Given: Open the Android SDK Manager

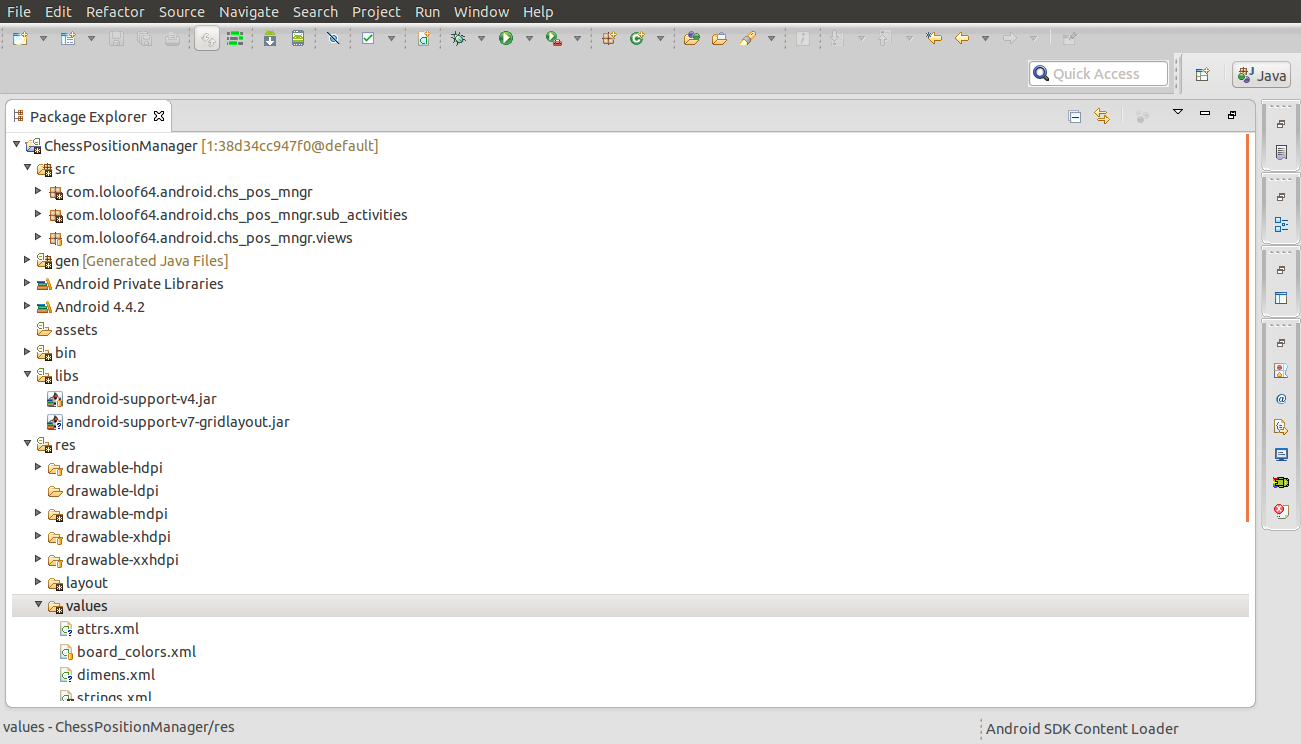Looking at the screenshot, I should tap(270, 39).
